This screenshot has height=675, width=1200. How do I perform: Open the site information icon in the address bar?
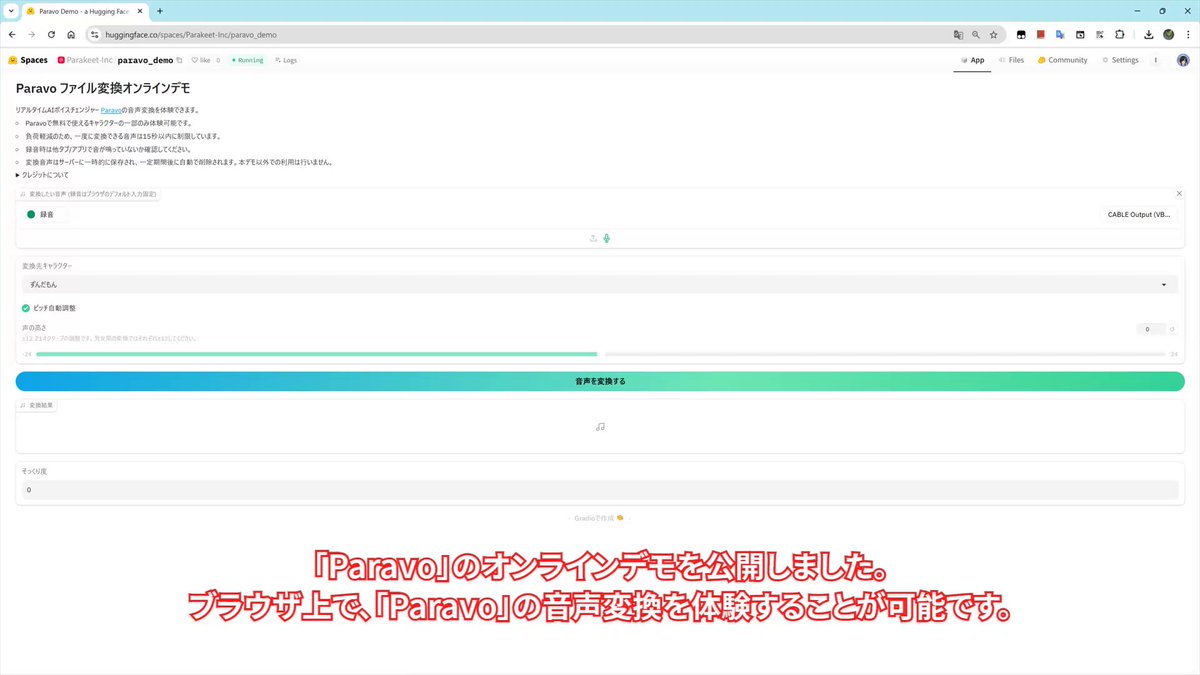95,34
